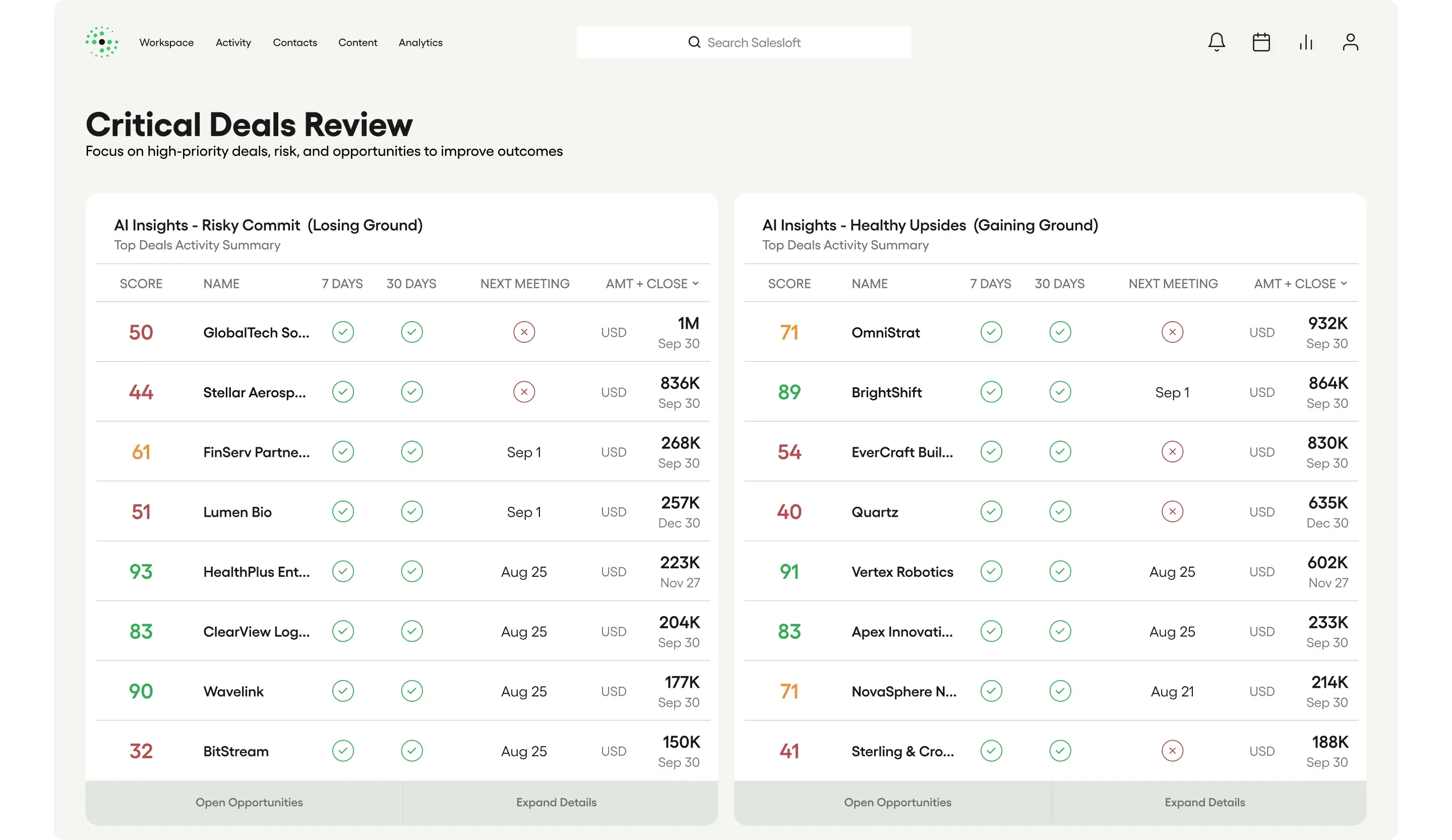This screenshot has width=1452, height=840.
Task: Sort Risky Commit by AMT + CLOSE dropdown
Action: tap(652, 283)
